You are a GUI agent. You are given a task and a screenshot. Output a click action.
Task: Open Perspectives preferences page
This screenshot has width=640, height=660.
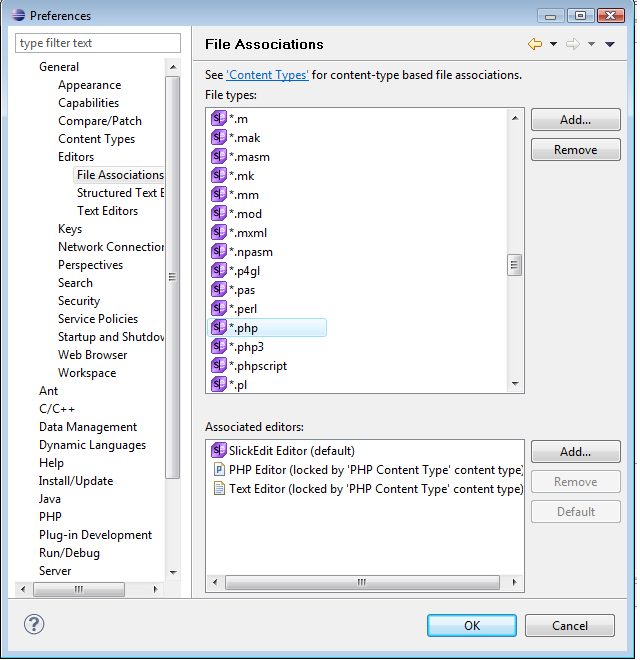[91, 265]
